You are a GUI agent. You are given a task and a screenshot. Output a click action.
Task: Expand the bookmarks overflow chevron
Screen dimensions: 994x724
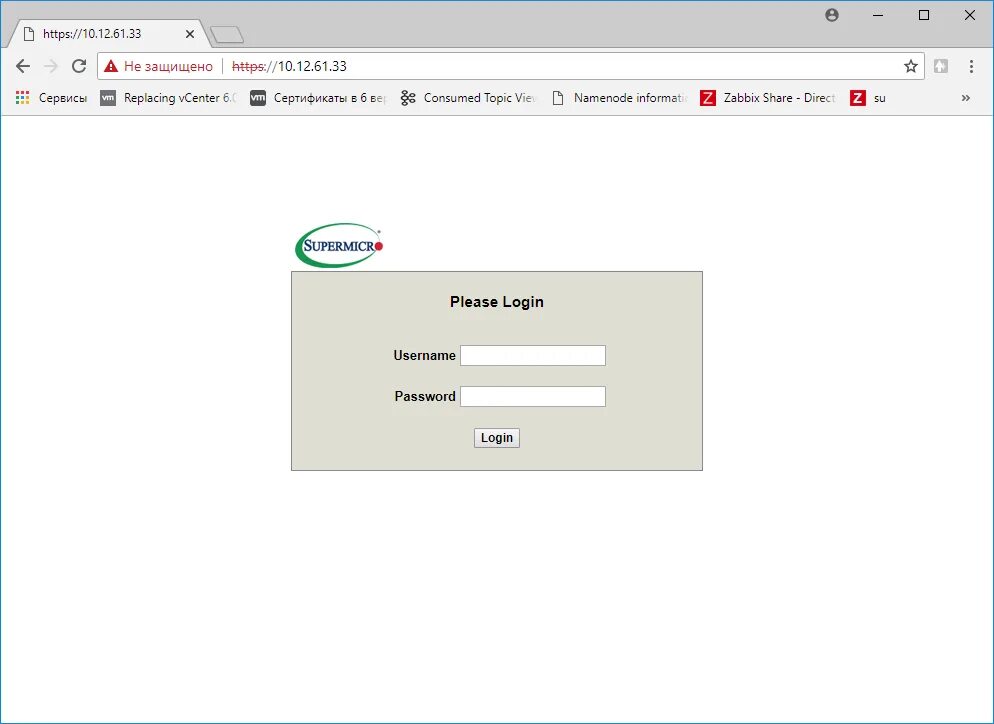tap(965, 98)
